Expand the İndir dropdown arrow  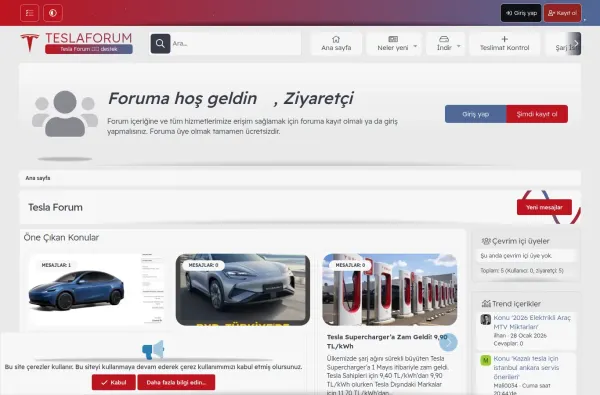click(x=458, y=46)
